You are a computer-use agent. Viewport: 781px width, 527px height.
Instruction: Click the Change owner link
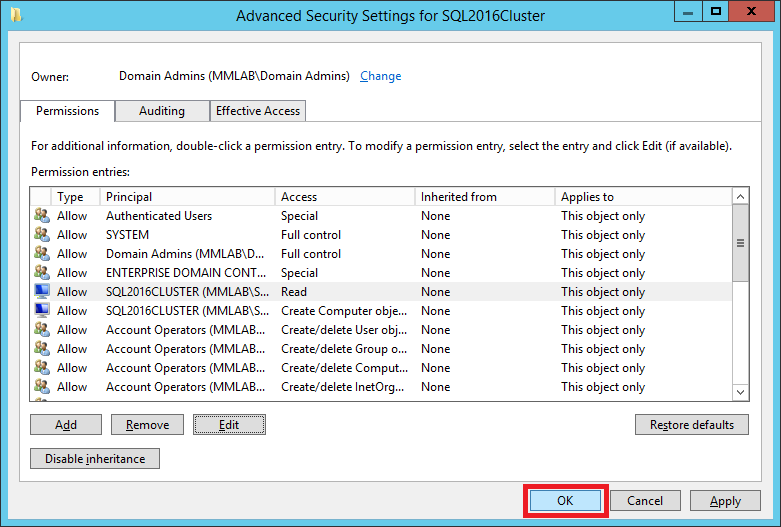(380, 76)
